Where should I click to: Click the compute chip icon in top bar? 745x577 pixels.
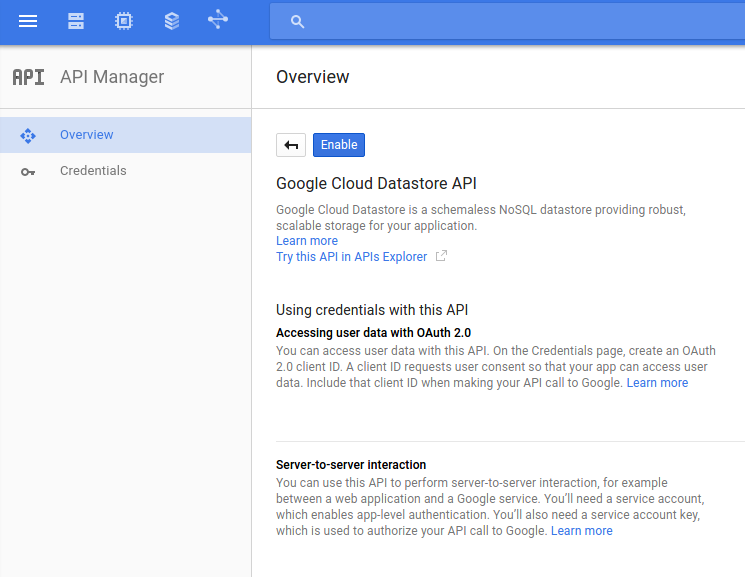(124, 21)
